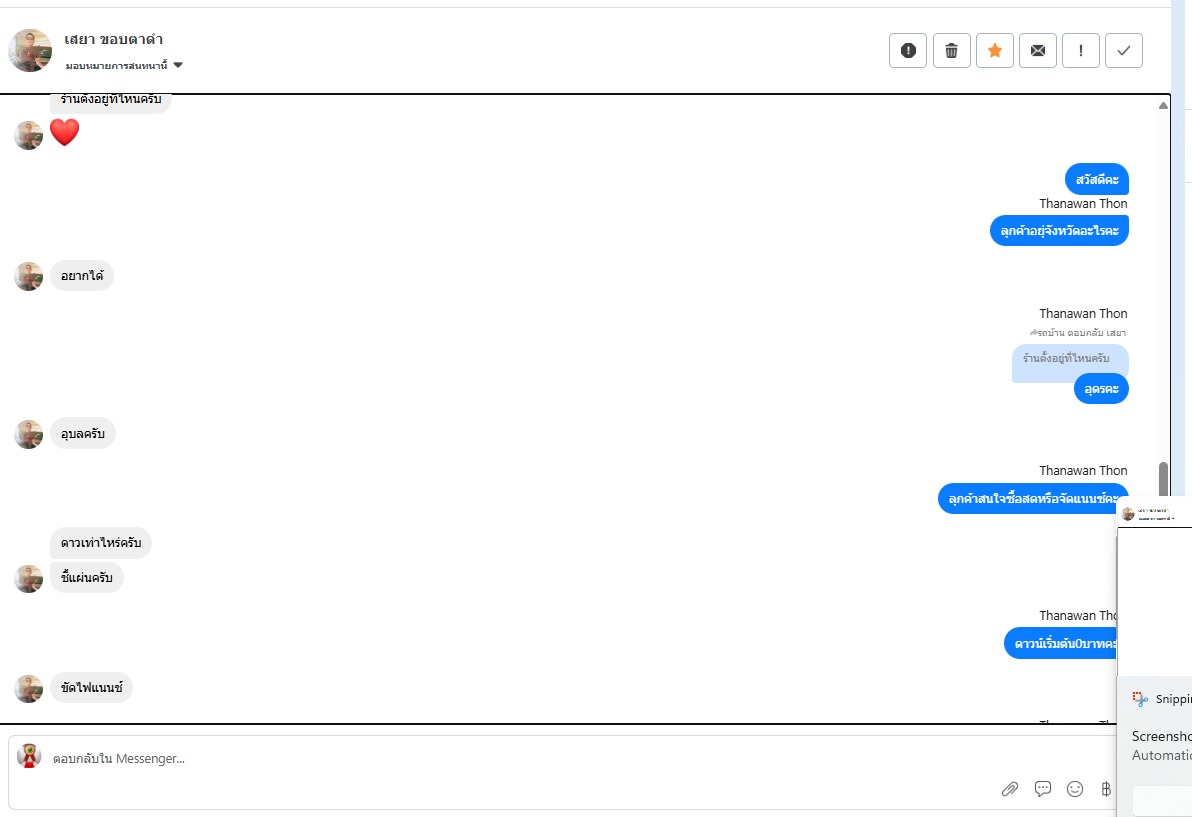Click the quoted reply ร้านตั้งอยู่ที่ไหนครับ
The height and width of the screenshot is (817, 1192).
coord(1069,358)
